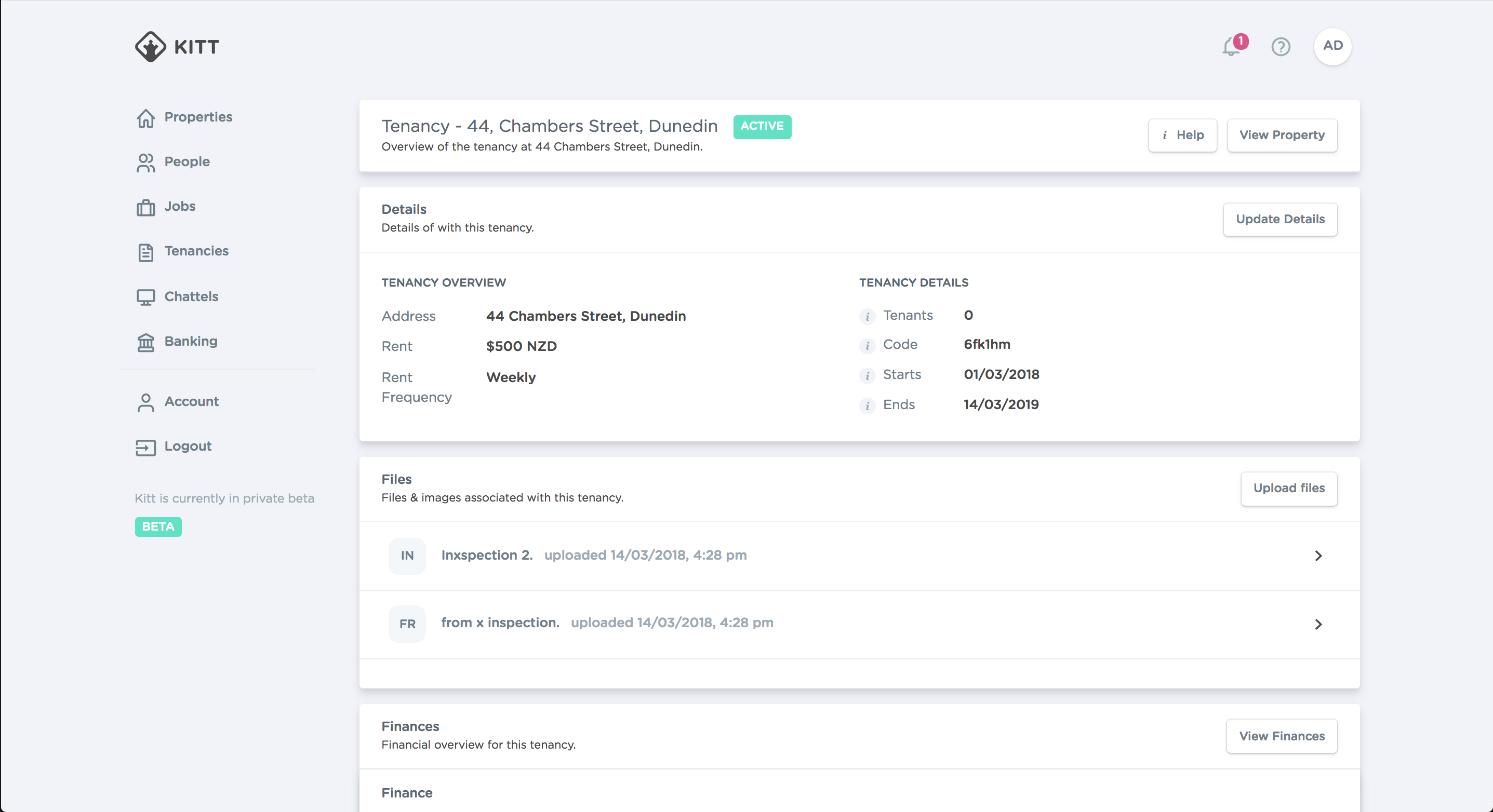The height and width of the screenshot is (812, 1493).
Task: Expand the from x inspection chevron
Action: tap(1318, 624)
